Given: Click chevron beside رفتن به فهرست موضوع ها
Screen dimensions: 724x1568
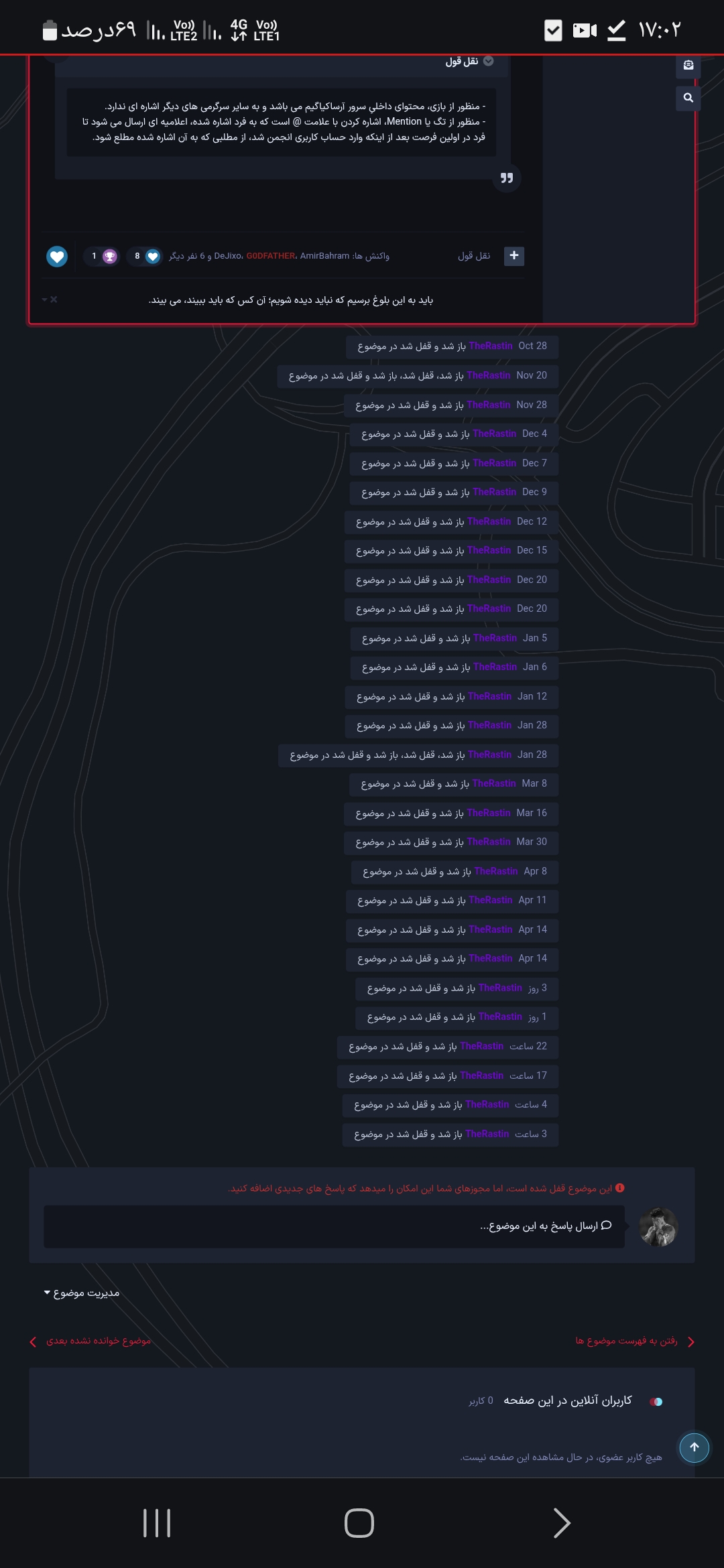Looking at the screenshot, I should (x=690, y=1342).
